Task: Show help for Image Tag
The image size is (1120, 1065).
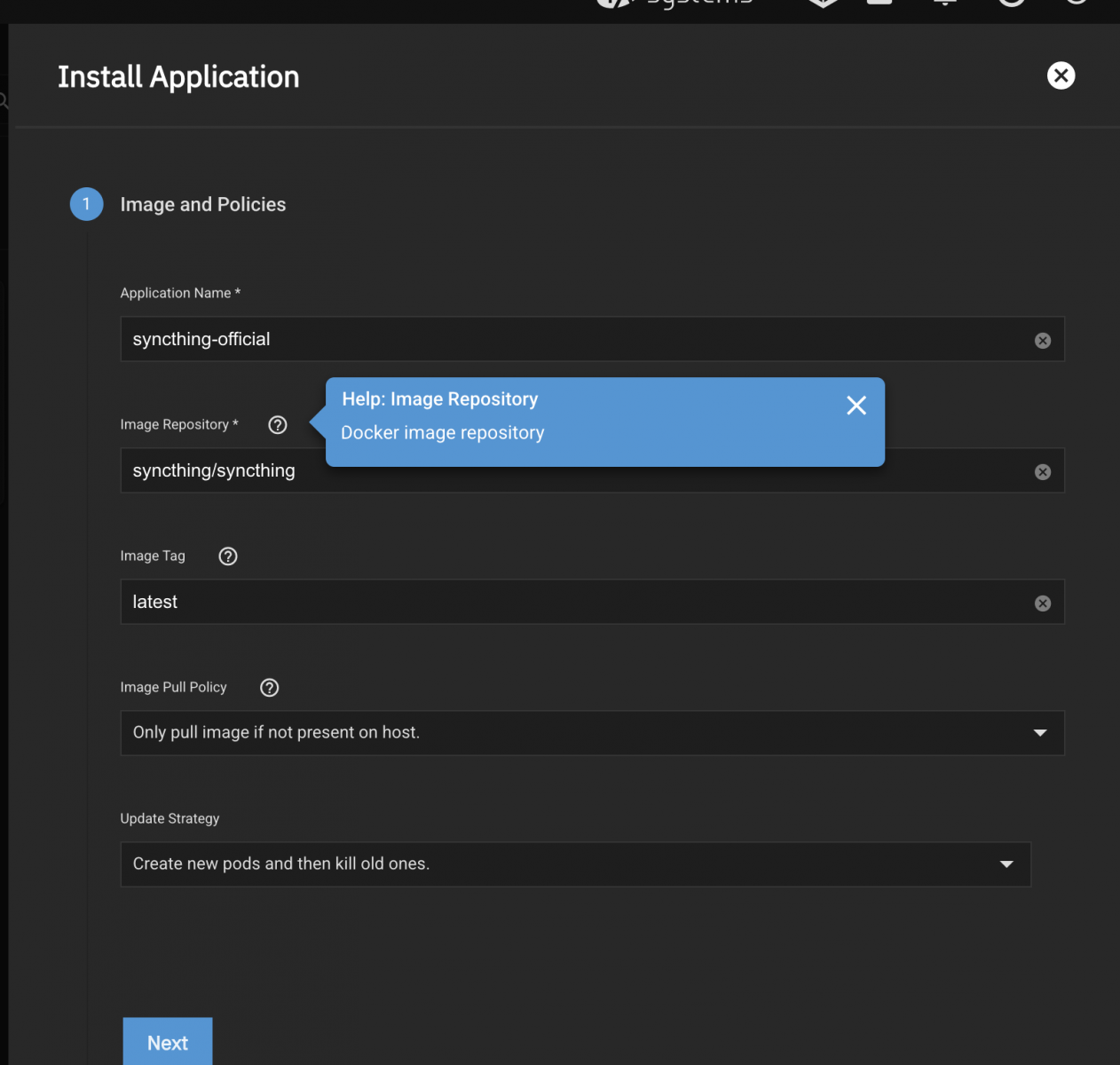Action: (228, 556)
